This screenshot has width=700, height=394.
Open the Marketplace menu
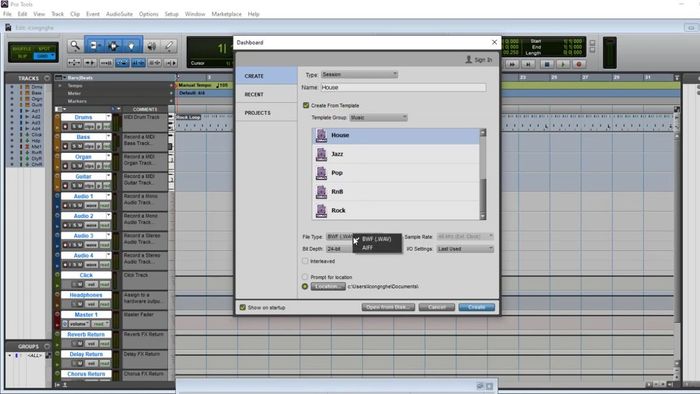point(226,14)
